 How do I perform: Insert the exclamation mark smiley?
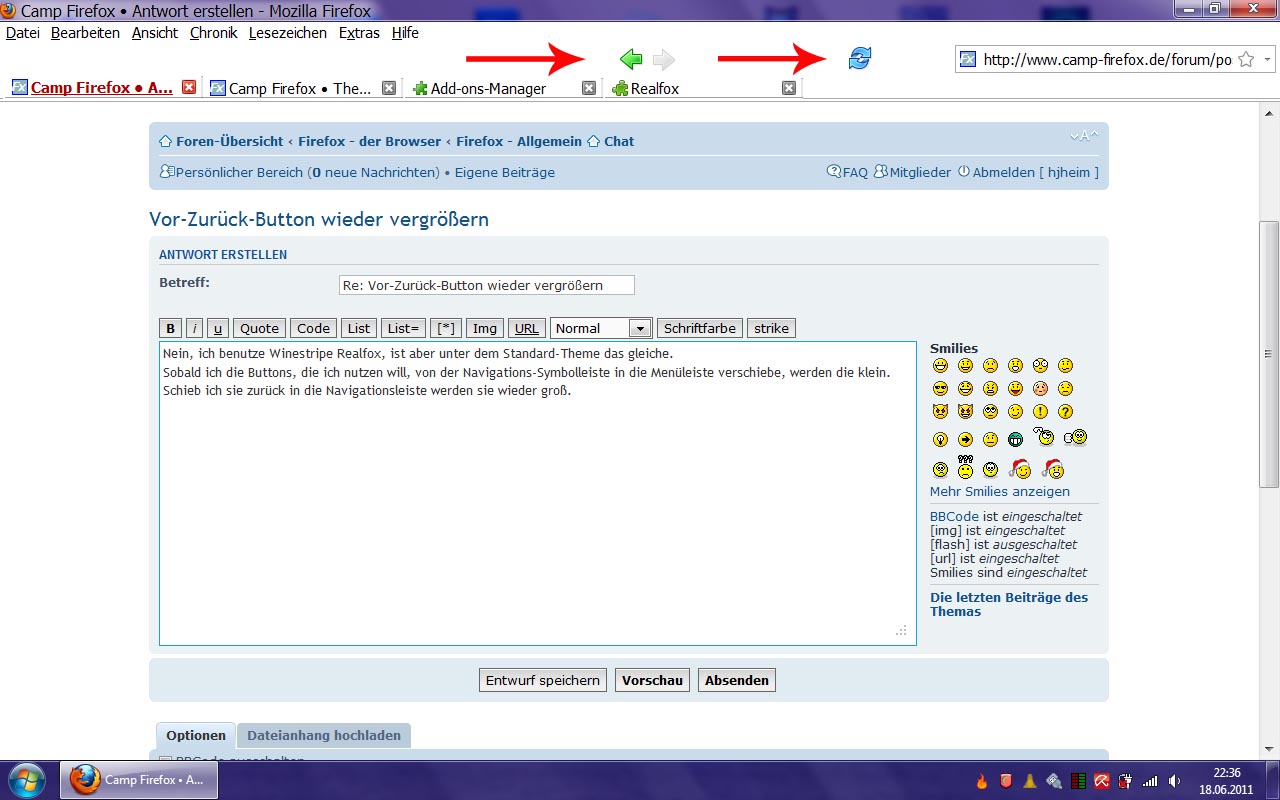coord(1040,411)
